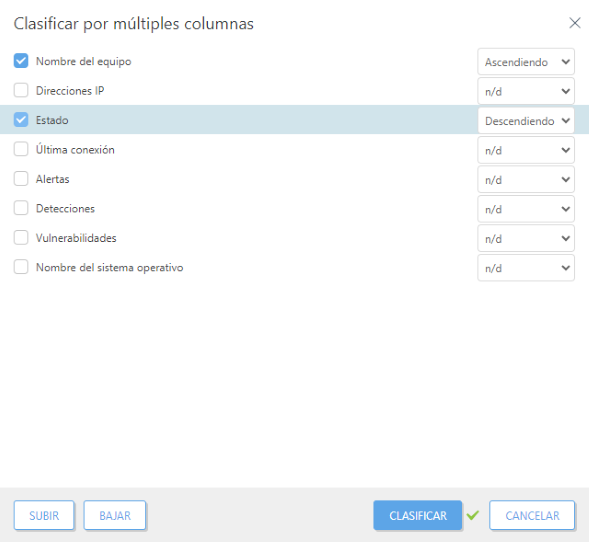Select the Nombre del equipo label

click(83, 61)
